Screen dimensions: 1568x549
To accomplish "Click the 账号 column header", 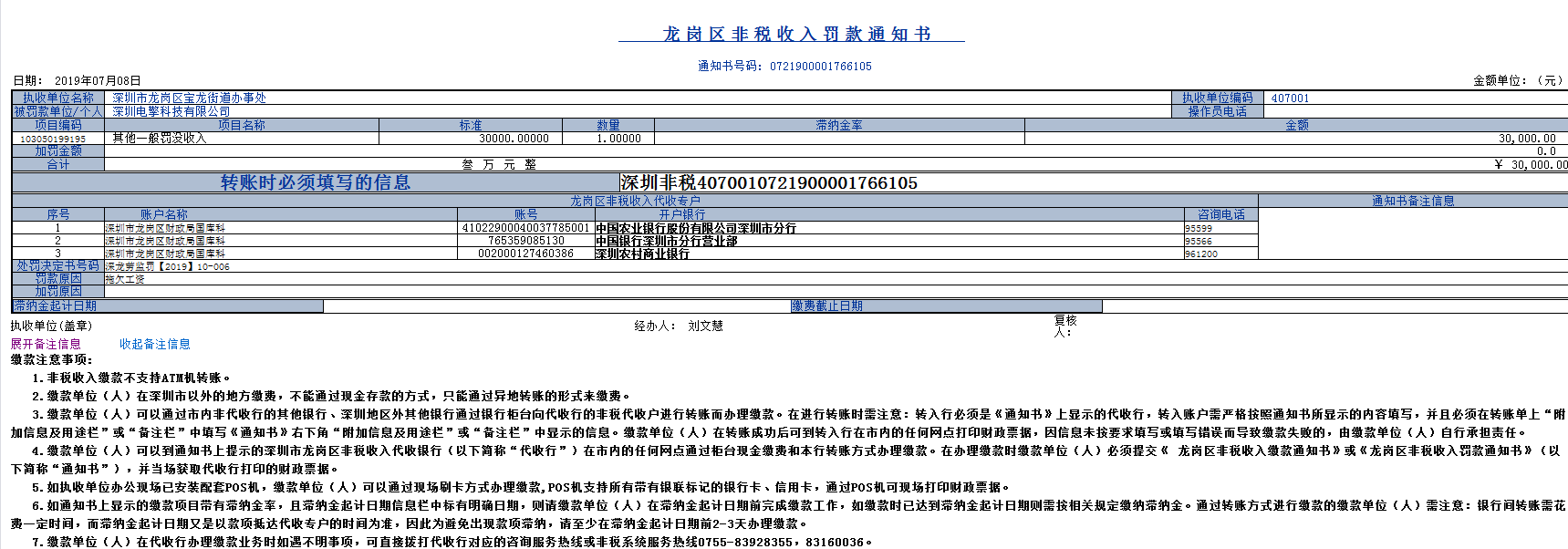I will pos(526,214).
